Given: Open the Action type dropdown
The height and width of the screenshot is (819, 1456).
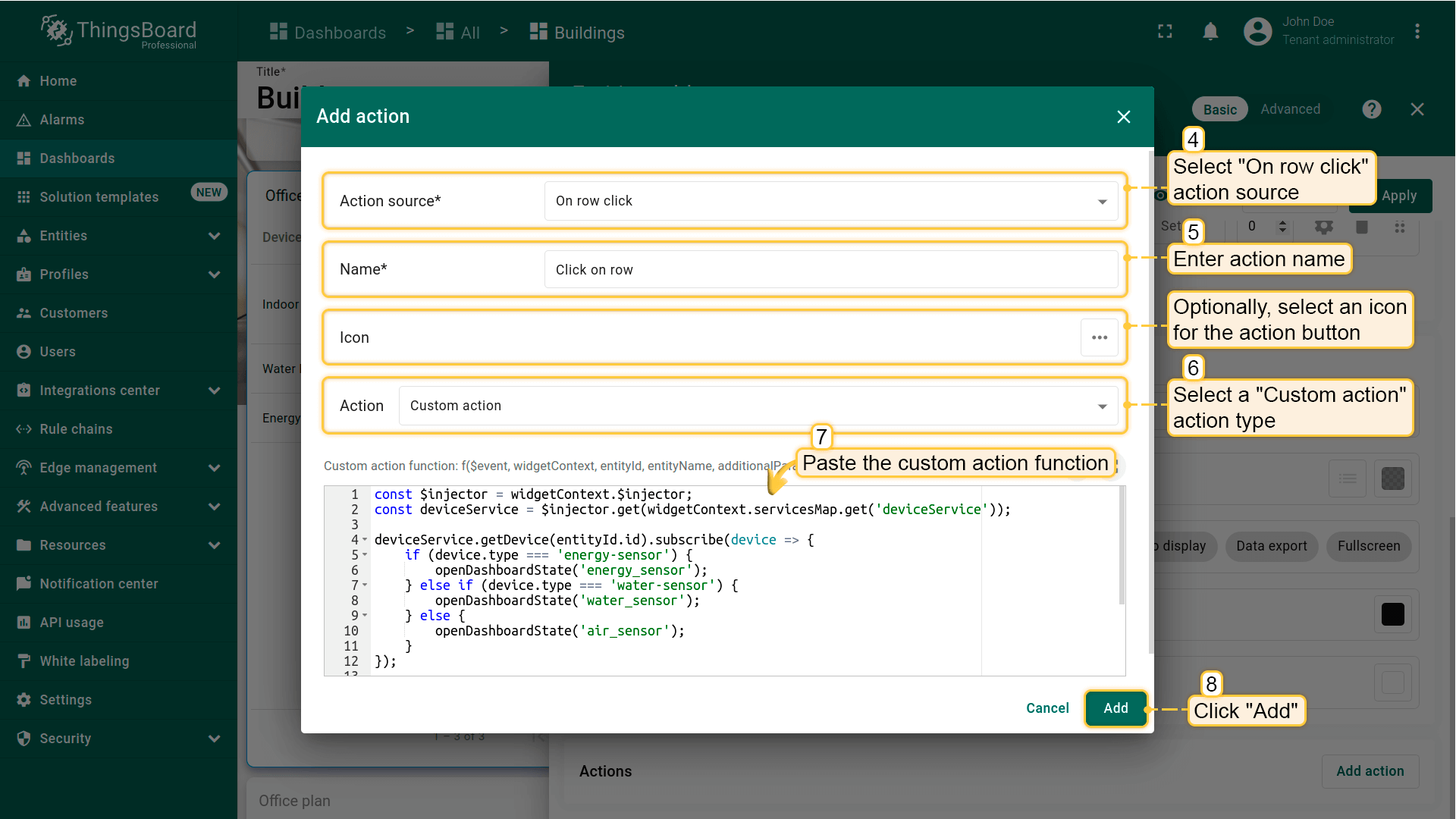Looking at the screenshot, I should [758, 406].
